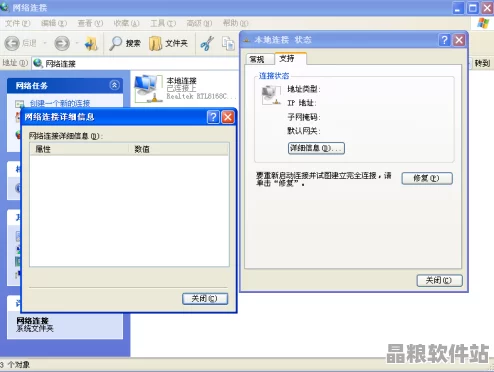Click the 网络连接 window title bar globe icon
Screen dimensions: 494x372
pyautogui.click(x=4, y=7)
